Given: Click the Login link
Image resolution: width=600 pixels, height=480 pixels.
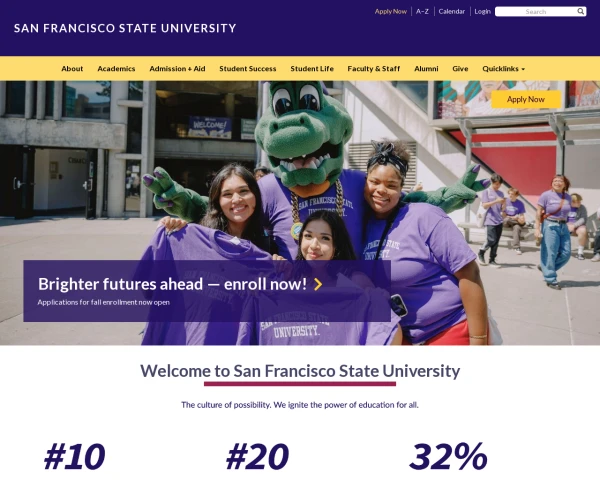Looking at the screenshot, I should [x=482, y=12].
